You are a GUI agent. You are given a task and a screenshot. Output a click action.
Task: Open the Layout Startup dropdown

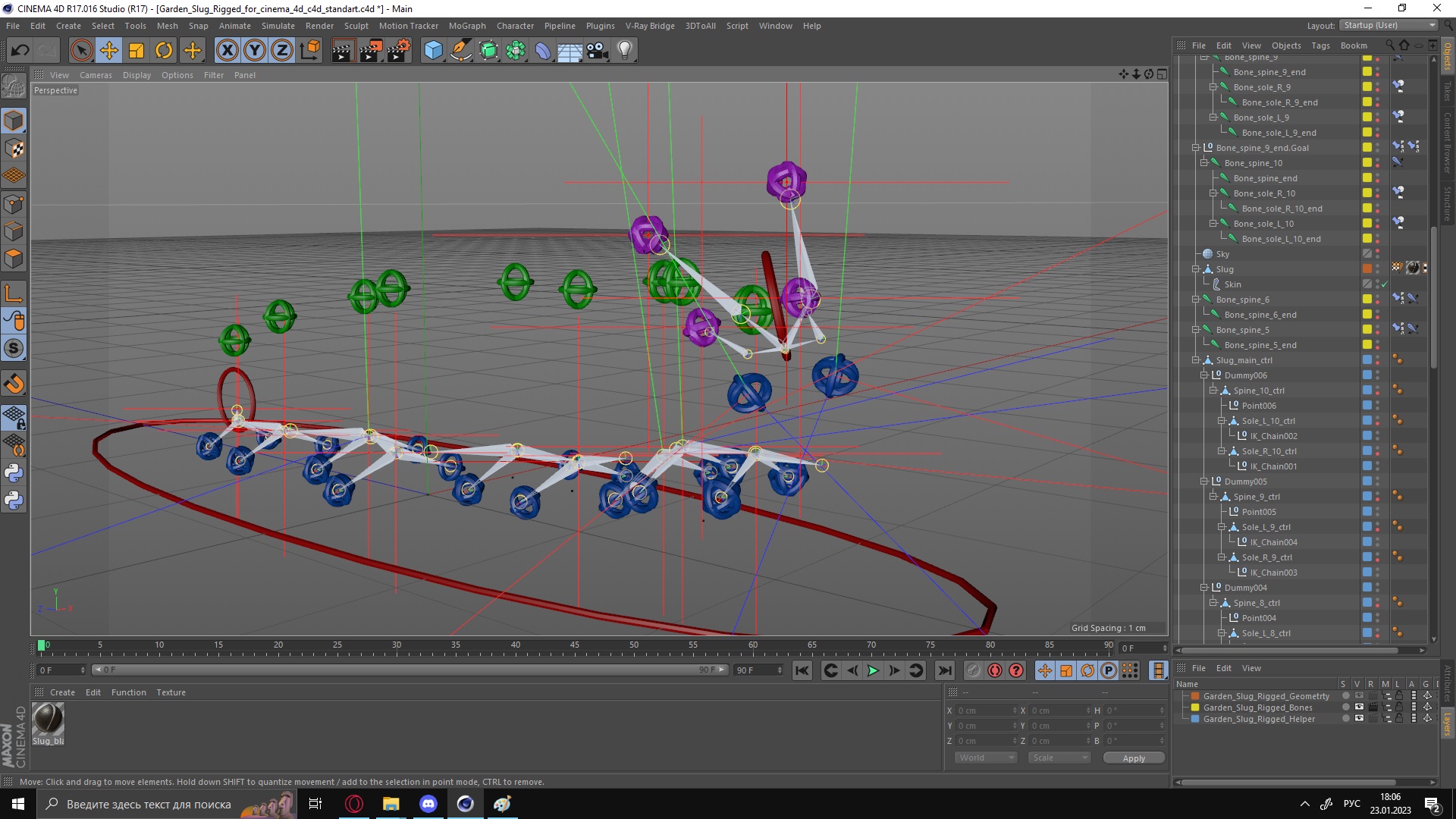tap(1389, 25)
